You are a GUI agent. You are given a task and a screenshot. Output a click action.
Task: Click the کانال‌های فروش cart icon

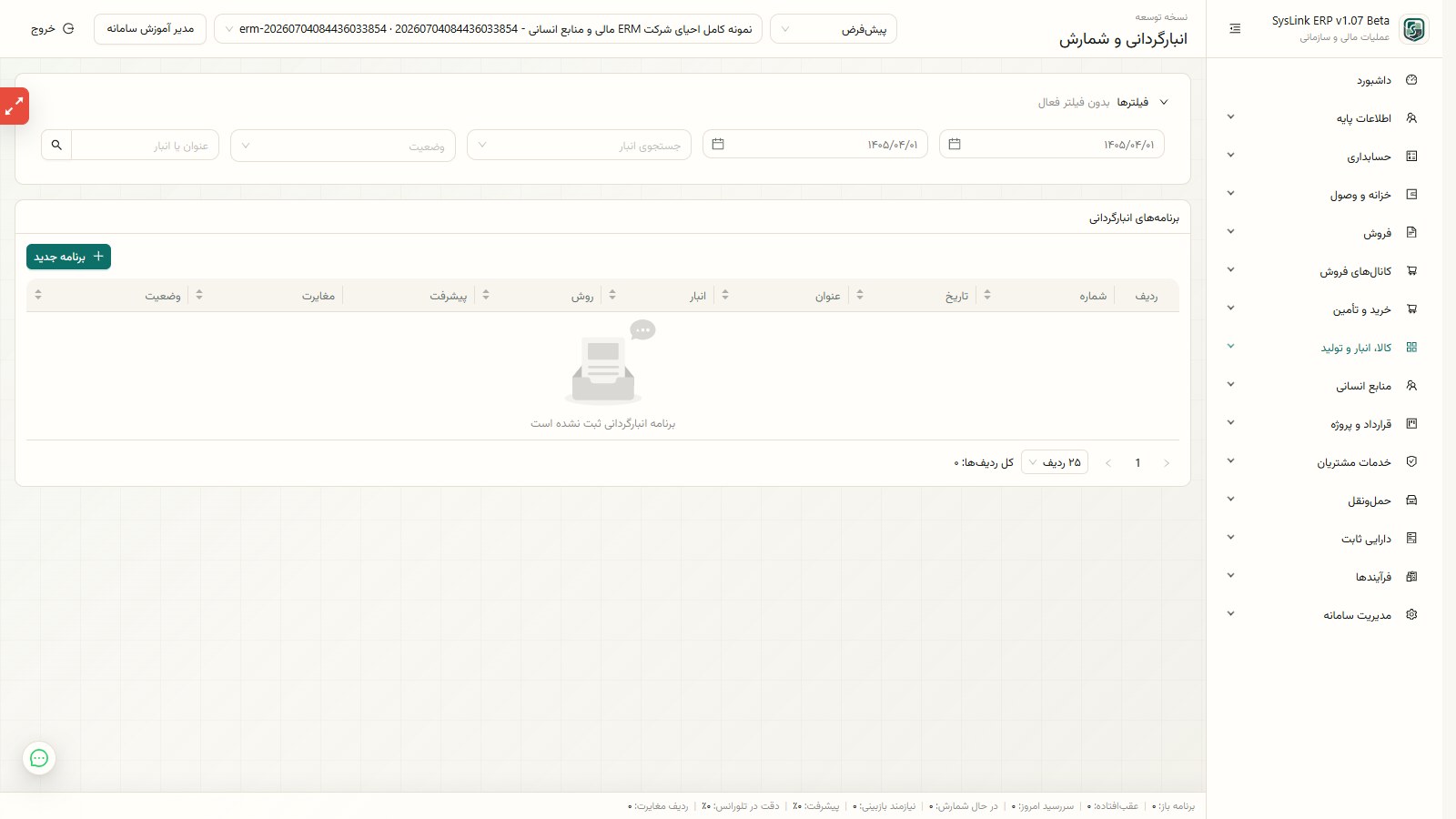pos(1411,271)
